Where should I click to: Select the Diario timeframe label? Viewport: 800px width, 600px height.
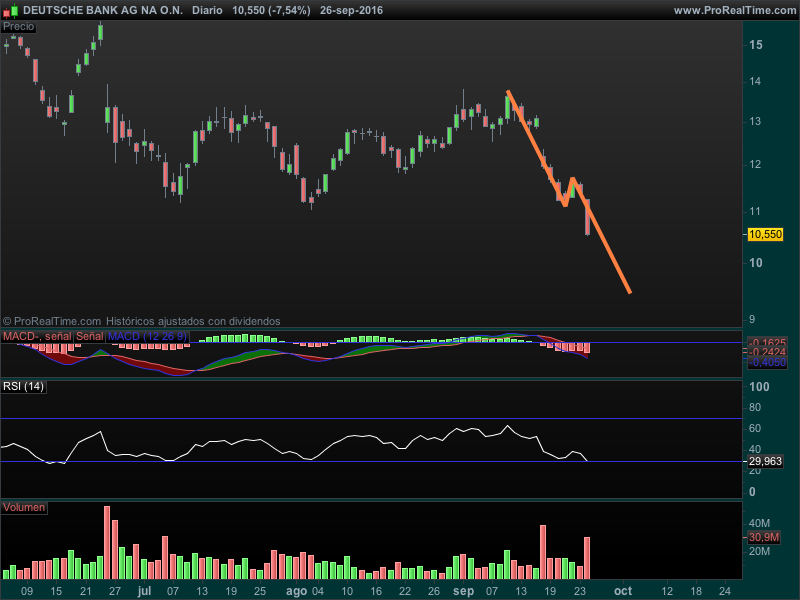(x=207, y=10)
